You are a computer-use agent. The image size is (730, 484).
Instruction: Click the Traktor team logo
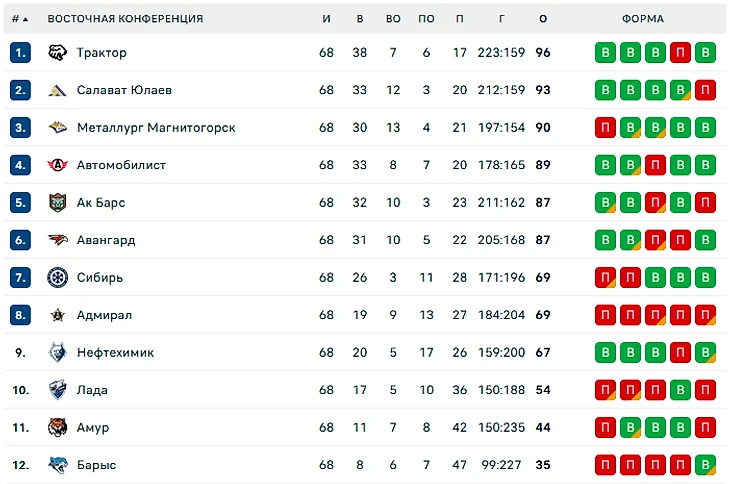(x=57, y=53)
